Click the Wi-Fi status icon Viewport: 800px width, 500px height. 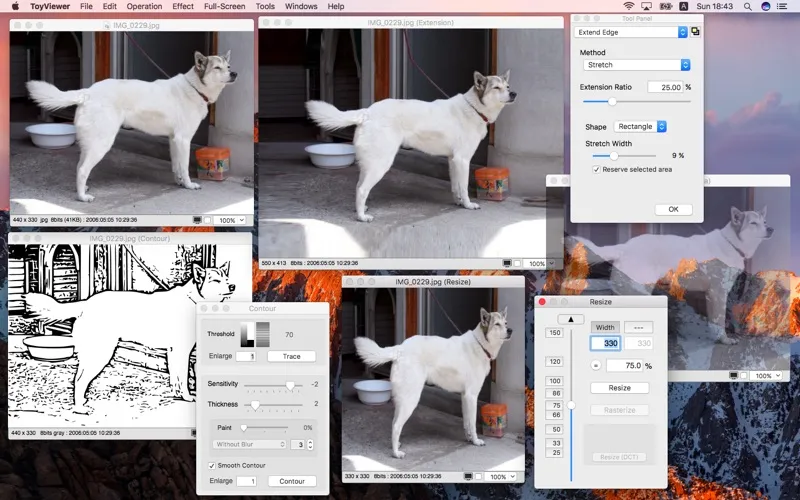629,6
